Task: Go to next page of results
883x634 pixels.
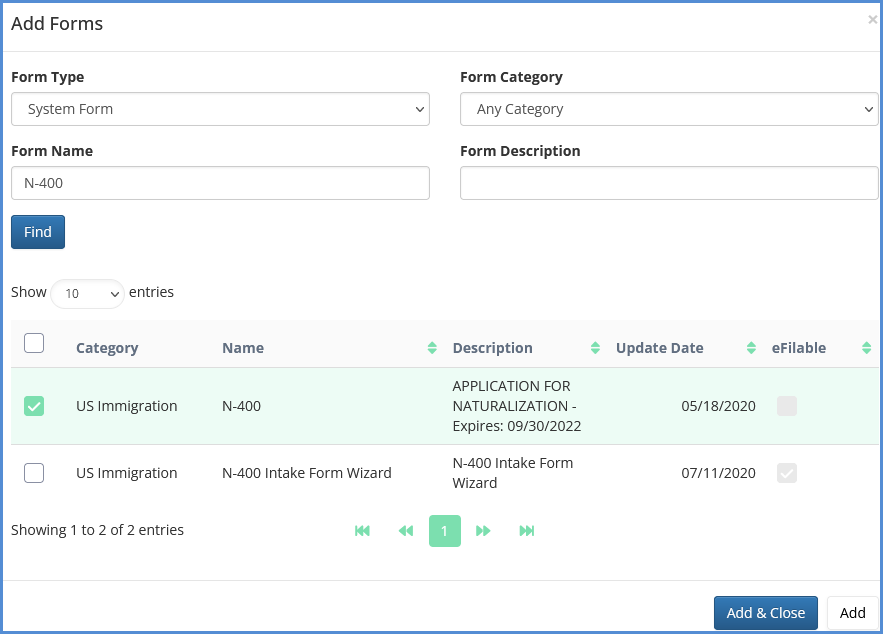Action: click(483, 531)
